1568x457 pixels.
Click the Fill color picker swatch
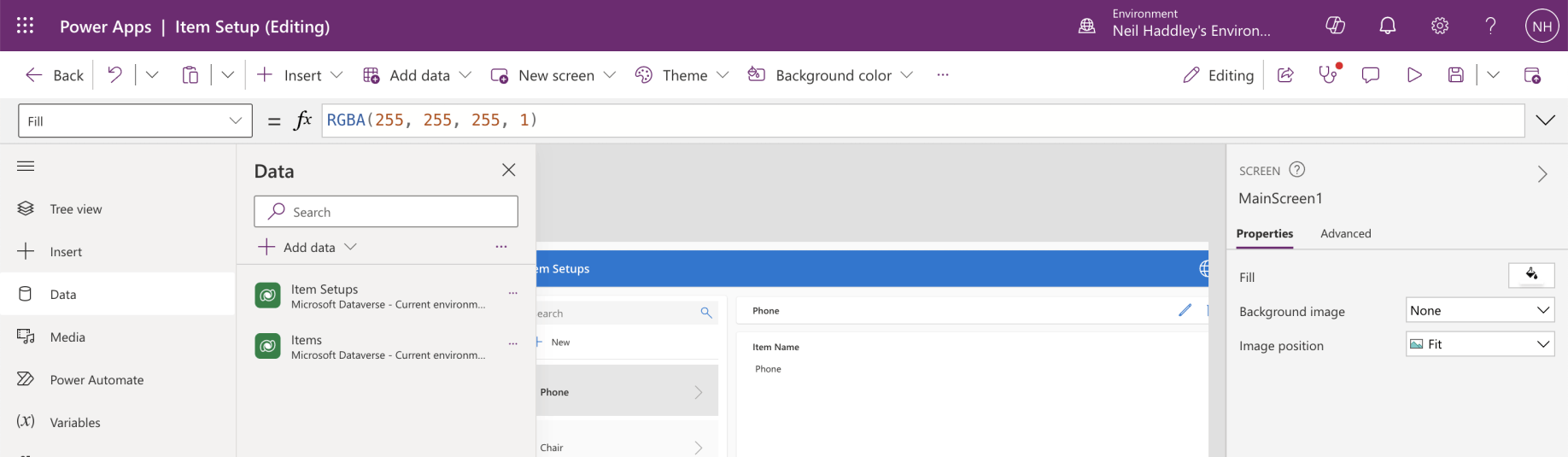pos(1530,275)
